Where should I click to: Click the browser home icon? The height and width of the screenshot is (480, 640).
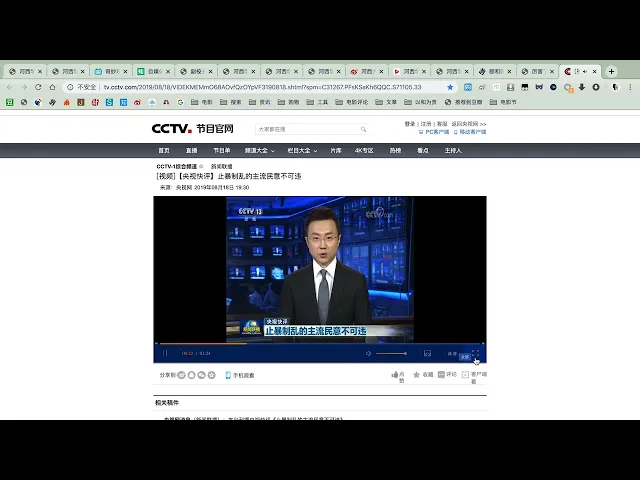point(53,87)
